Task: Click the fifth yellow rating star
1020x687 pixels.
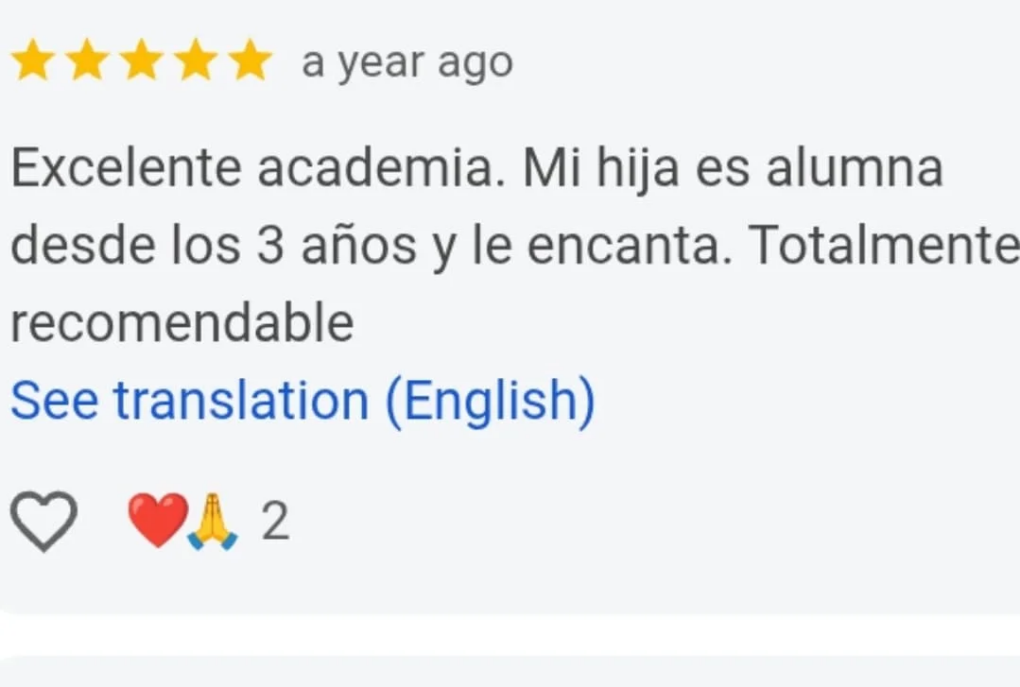Action: 249,62
